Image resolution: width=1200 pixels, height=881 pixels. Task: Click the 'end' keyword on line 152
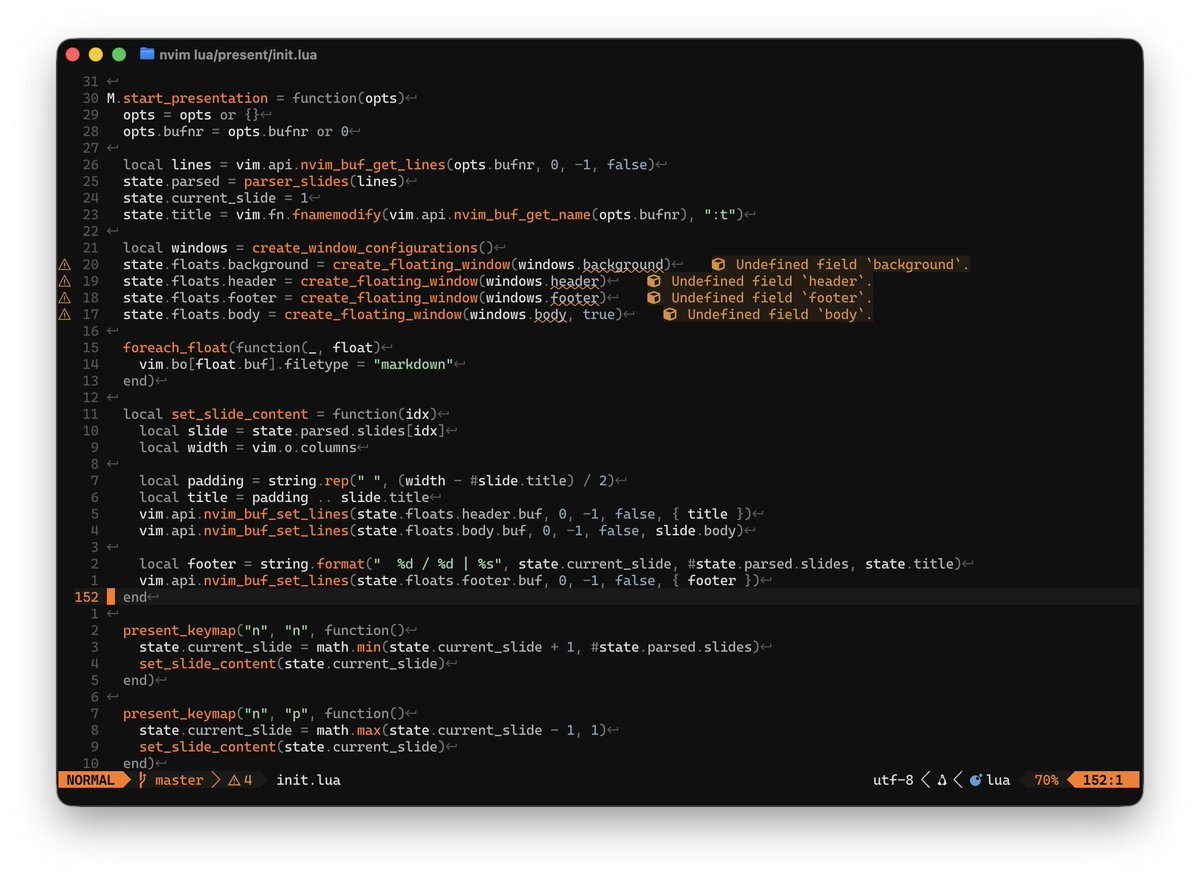click(135, 597)
